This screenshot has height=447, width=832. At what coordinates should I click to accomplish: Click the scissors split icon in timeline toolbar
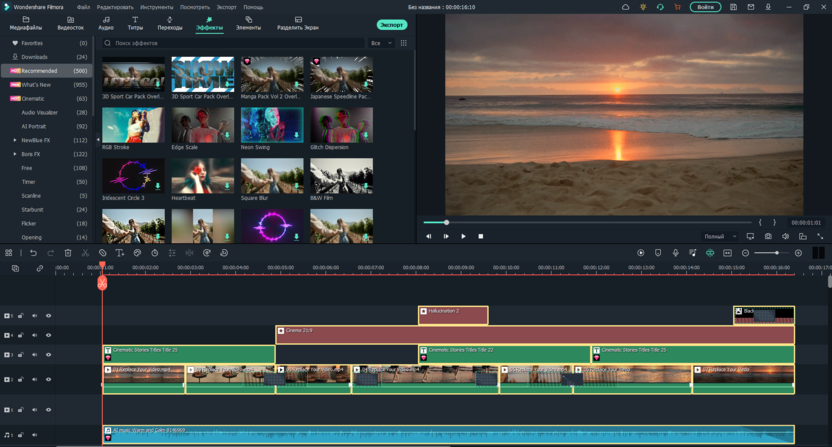click(86, 253)
